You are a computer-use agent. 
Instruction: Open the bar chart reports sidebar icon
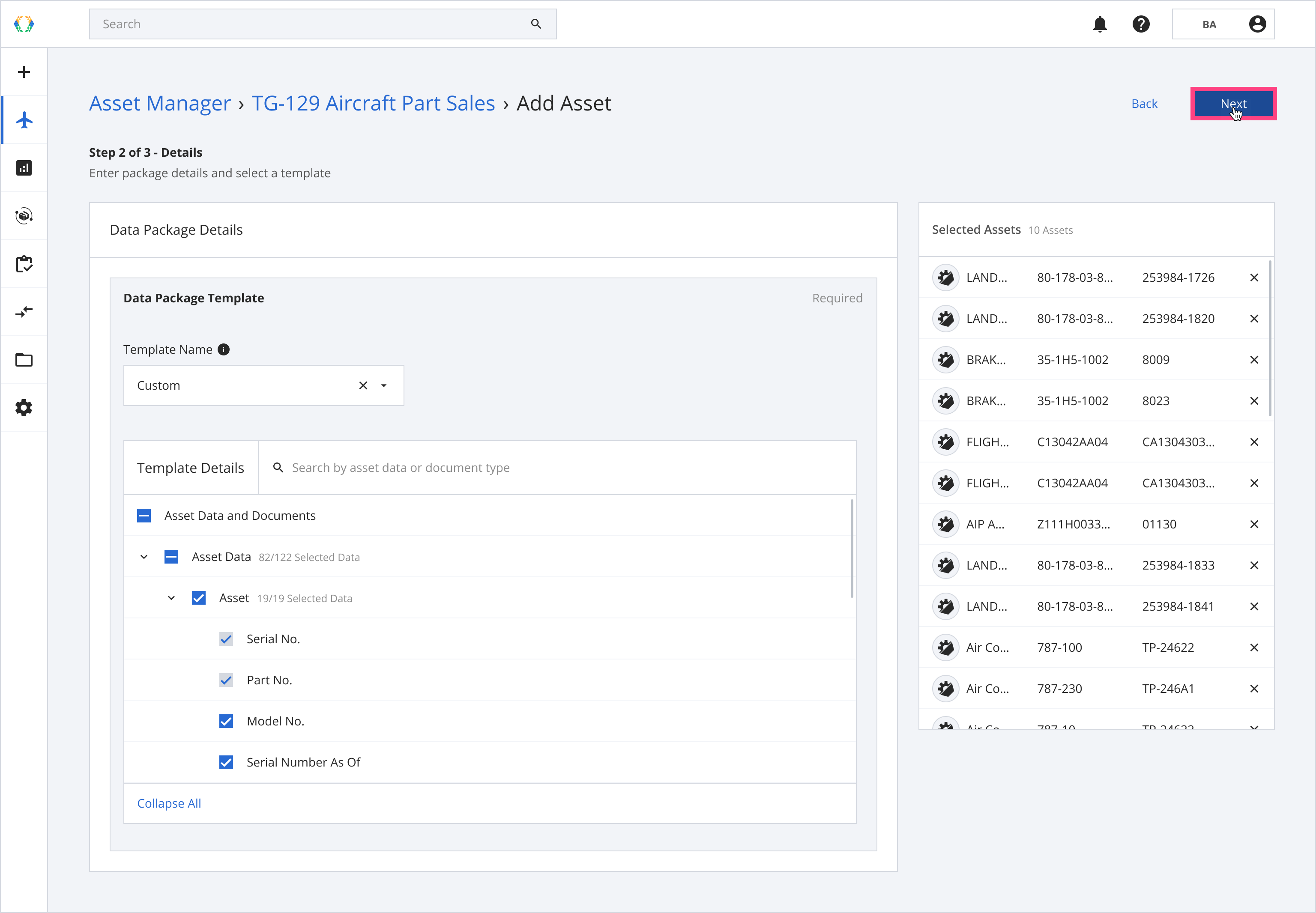pyautogui.click(x=24, y=168)
